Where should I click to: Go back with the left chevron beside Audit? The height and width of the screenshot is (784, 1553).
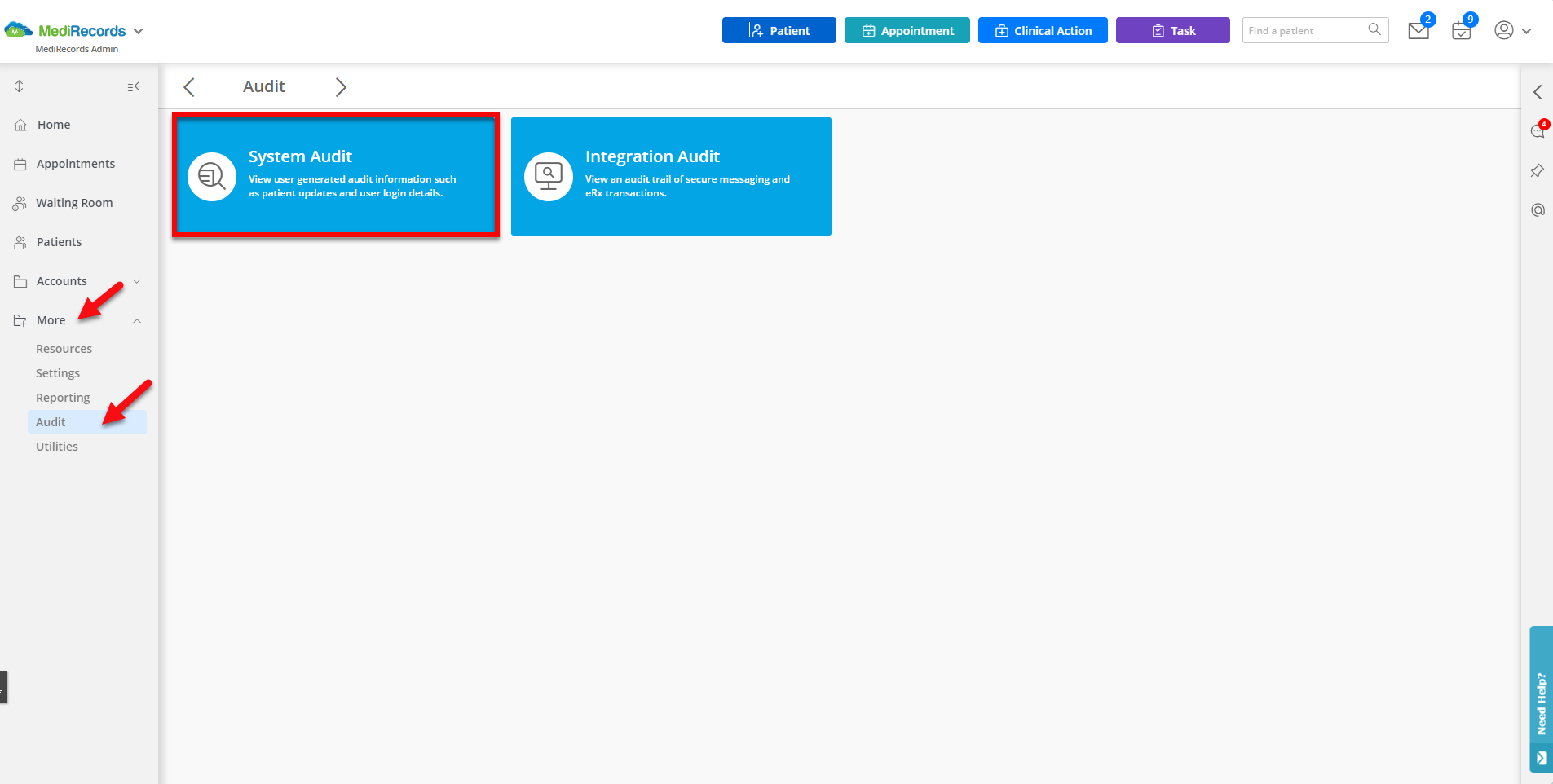[x=189, y=87]
